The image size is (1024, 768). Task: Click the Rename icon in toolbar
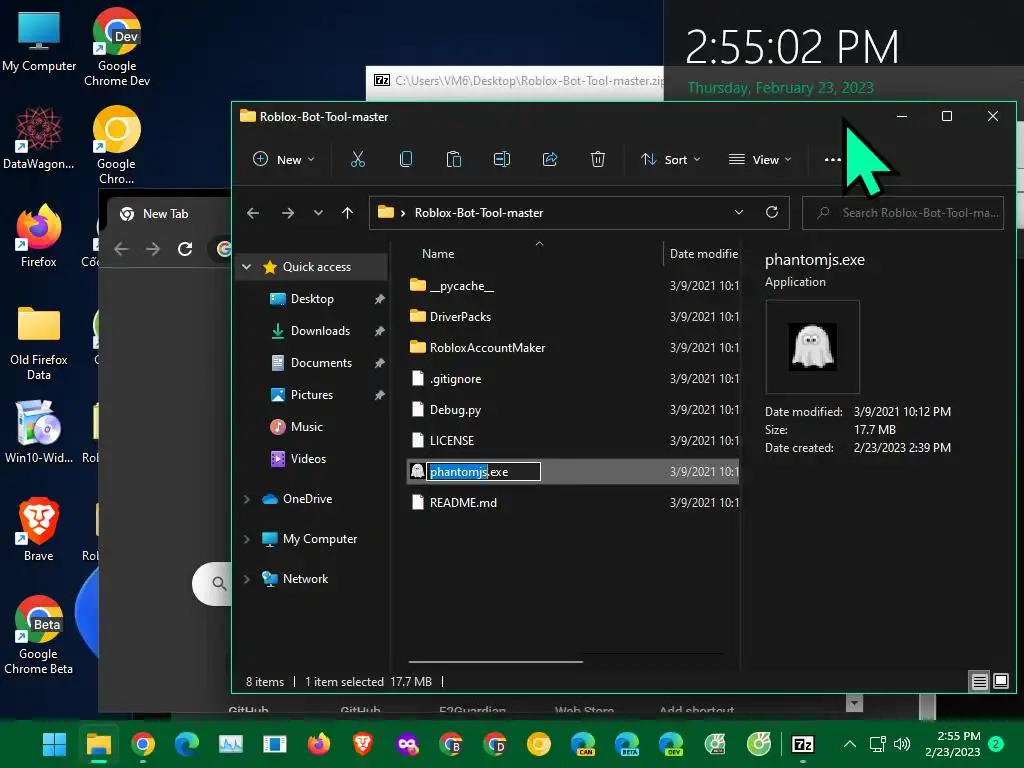502,159
